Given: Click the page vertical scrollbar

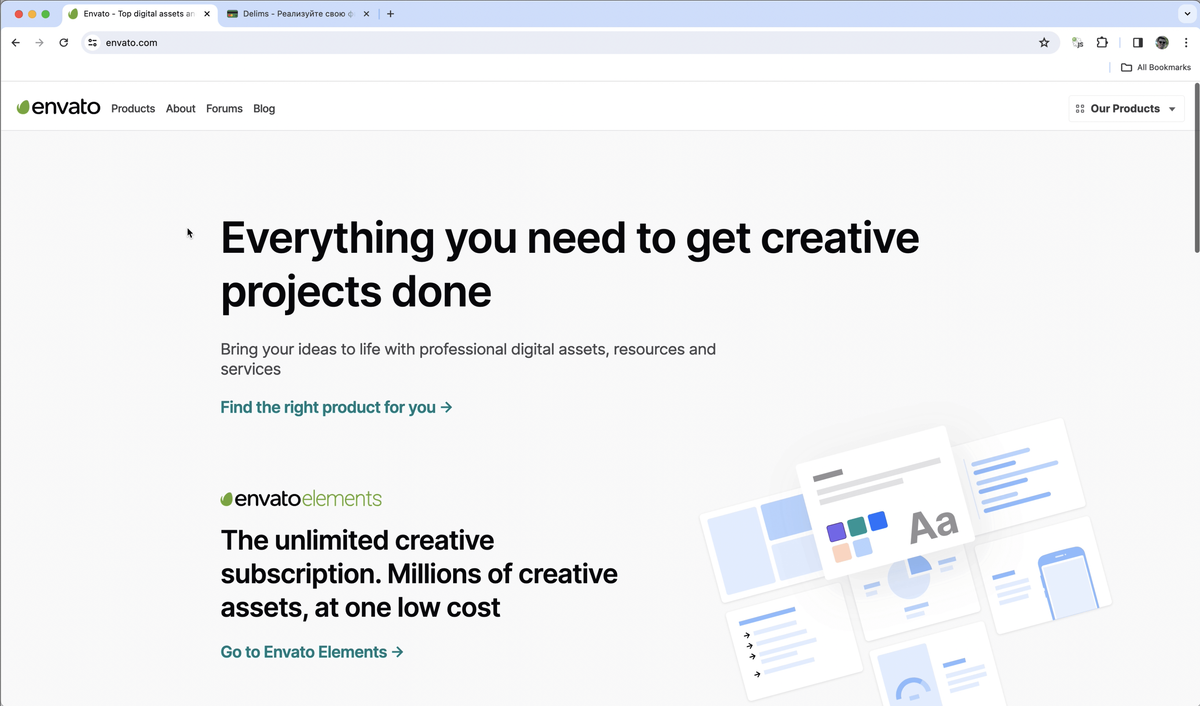Looking at the screenshot, I should point(1196,168).
